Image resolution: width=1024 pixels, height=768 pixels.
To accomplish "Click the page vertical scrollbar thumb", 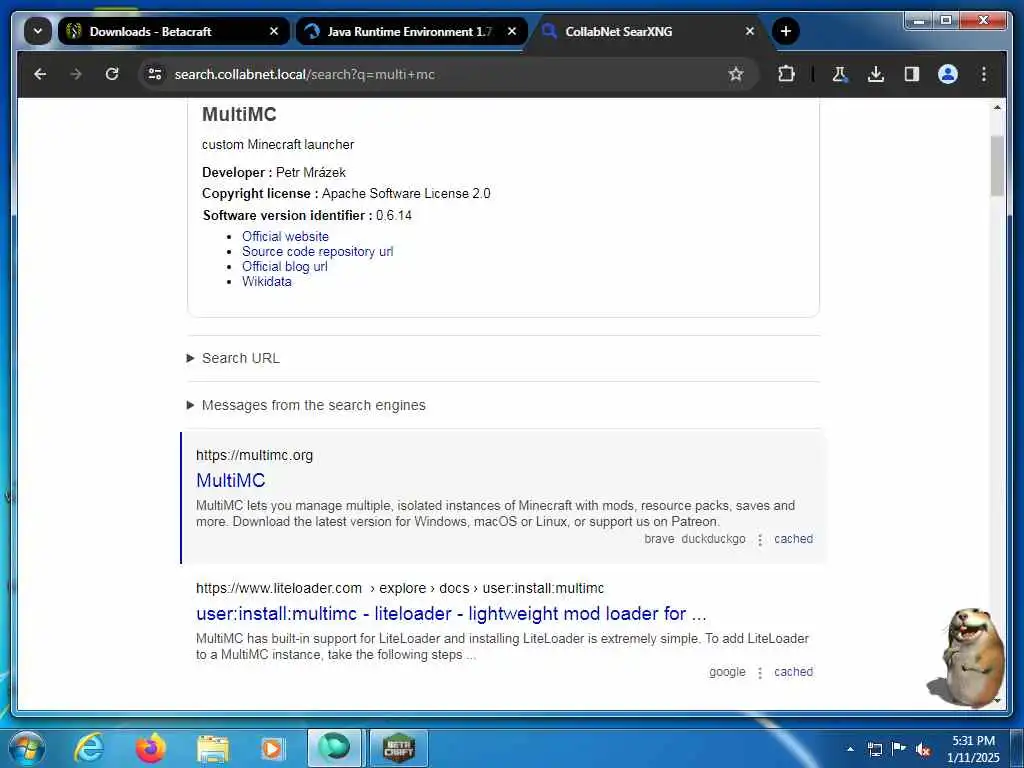I will (997, 166).
